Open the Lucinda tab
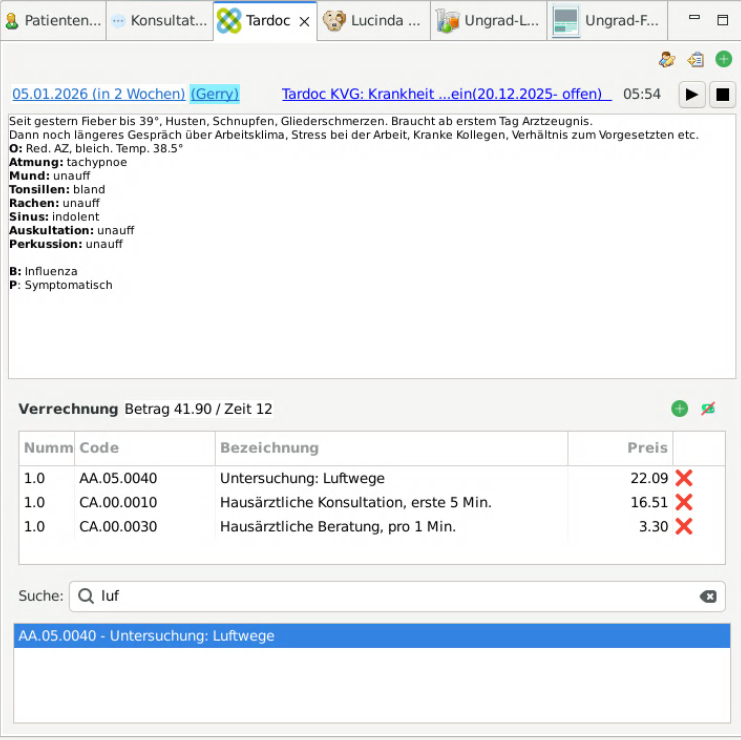741x740 pixels. [375, 20]
